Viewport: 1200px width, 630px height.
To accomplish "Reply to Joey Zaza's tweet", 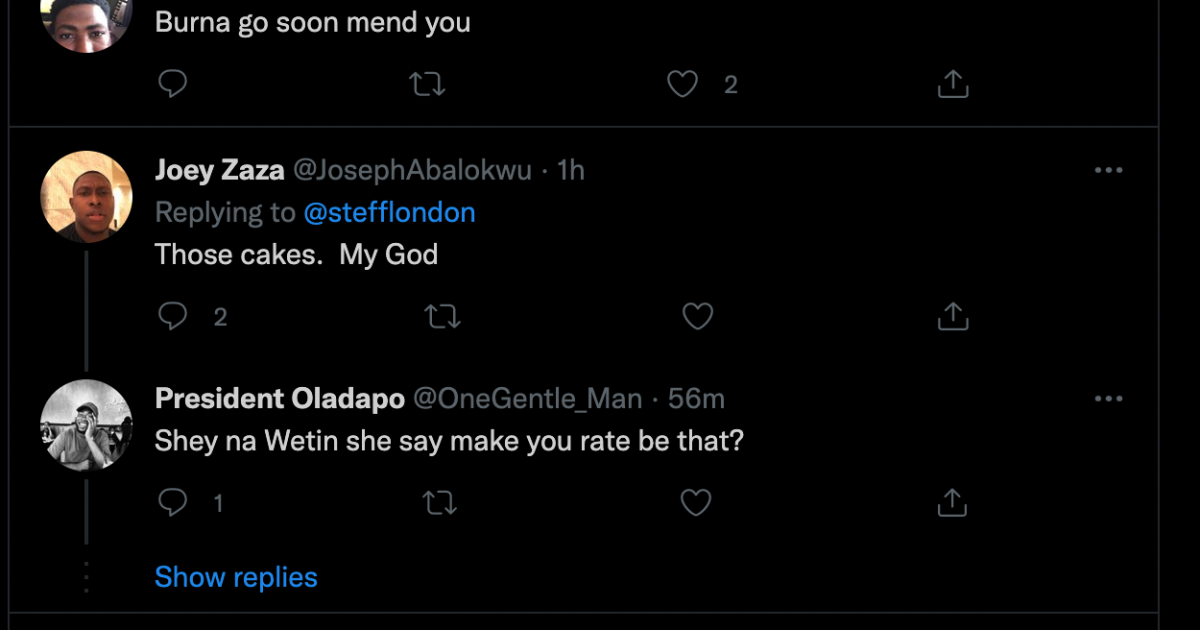I will pos(174,317).
